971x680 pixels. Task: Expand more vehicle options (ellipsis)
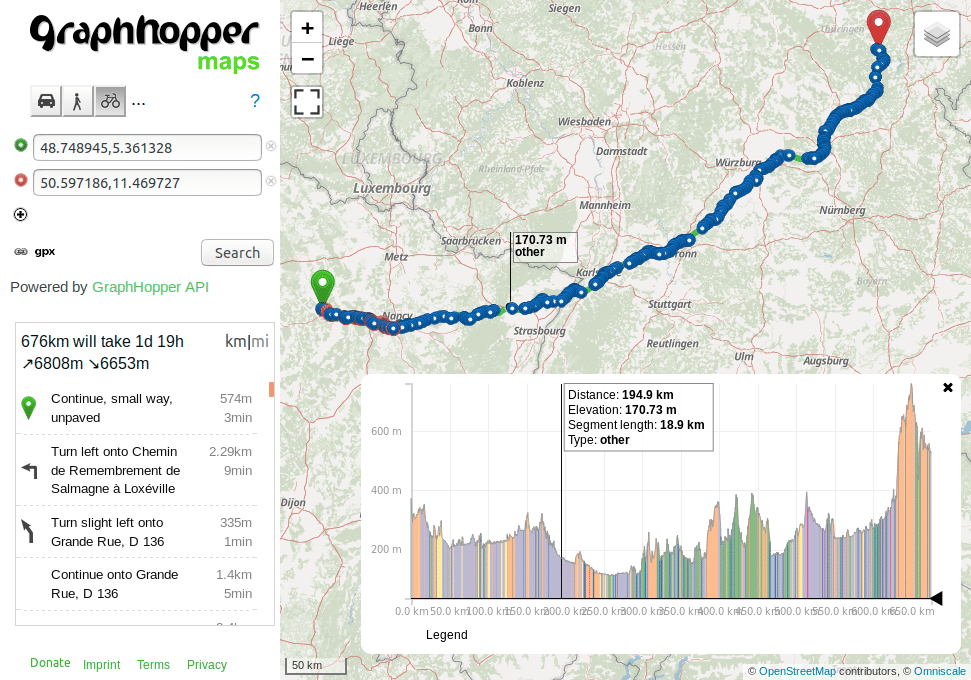point(139,102)
